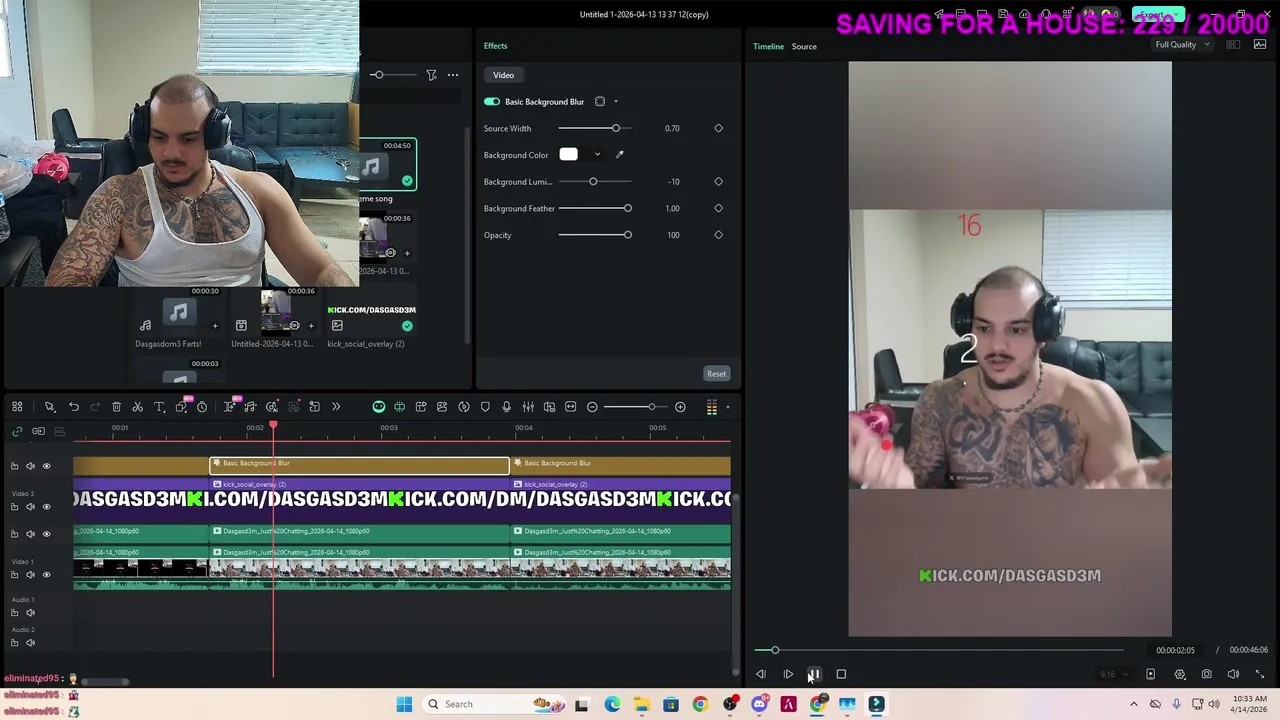Step back to the previous frame
Viewport: 1280px width, 720px height.
tap(761, 675)
